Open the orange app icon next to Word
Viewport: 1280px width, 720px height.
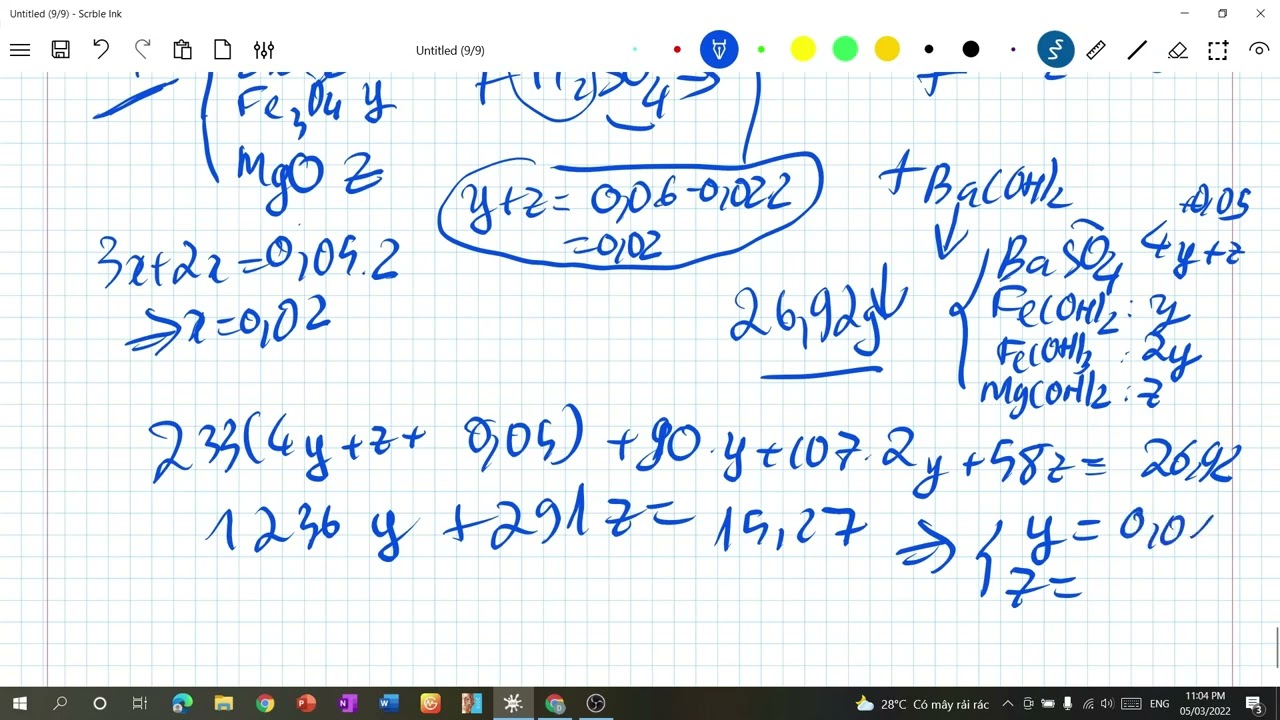pos(430,704)
